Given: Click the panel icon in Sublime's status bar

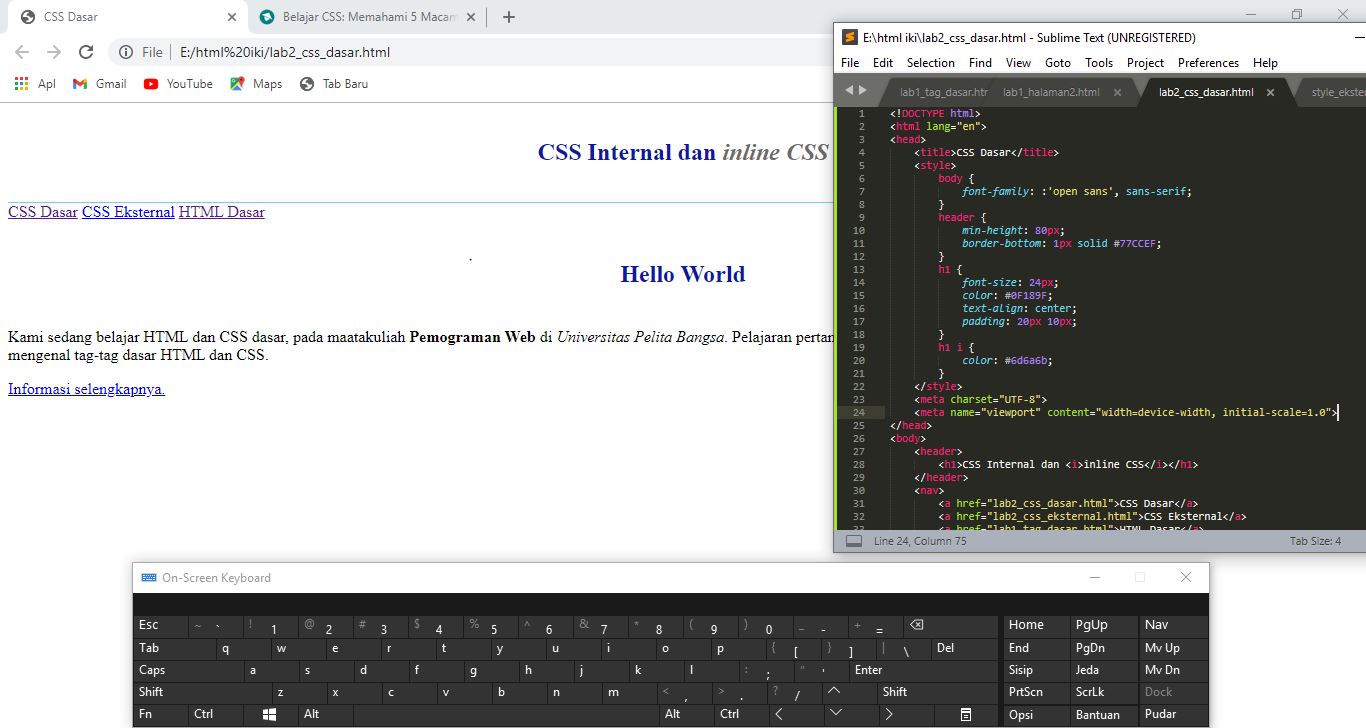Looking at the screenshot, I should (854, 540).
